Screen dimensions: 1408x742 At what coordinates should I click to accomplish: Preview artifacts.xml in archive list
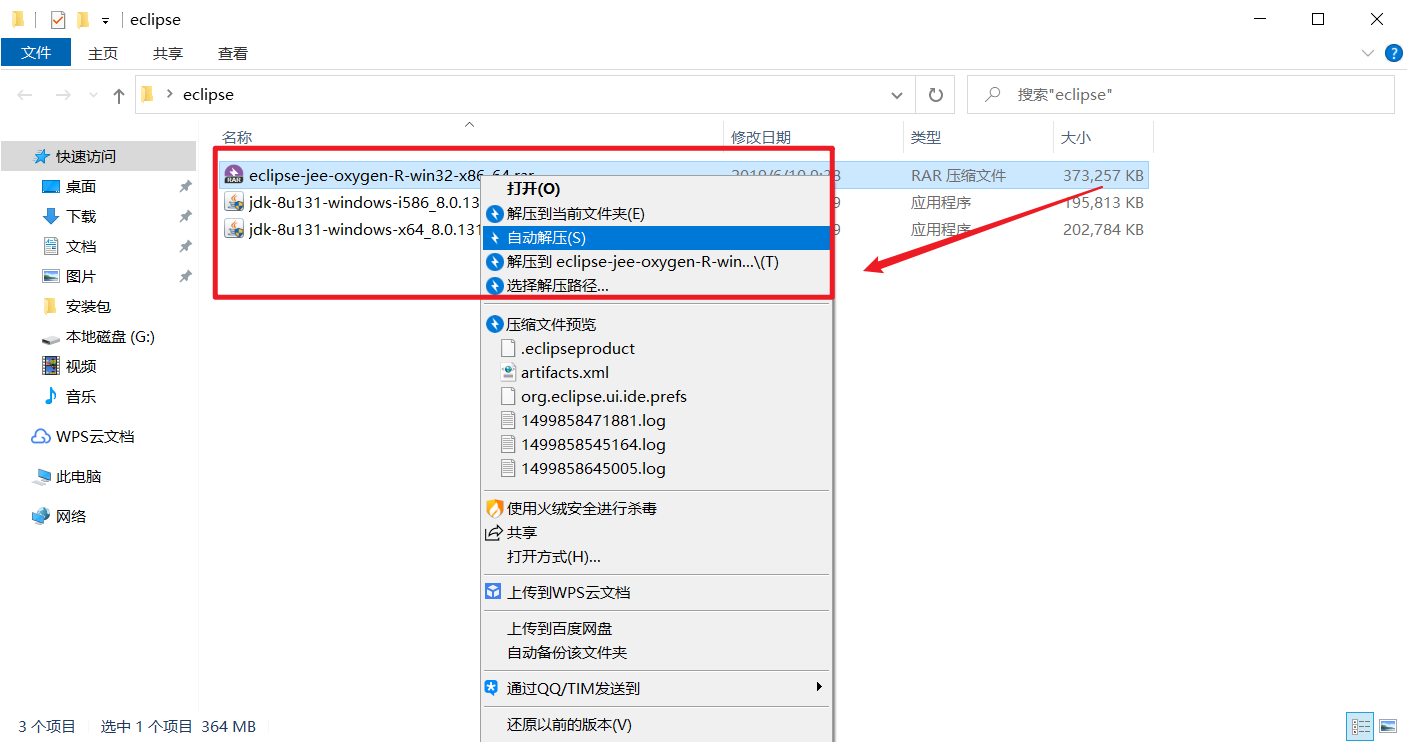[656, 372]
